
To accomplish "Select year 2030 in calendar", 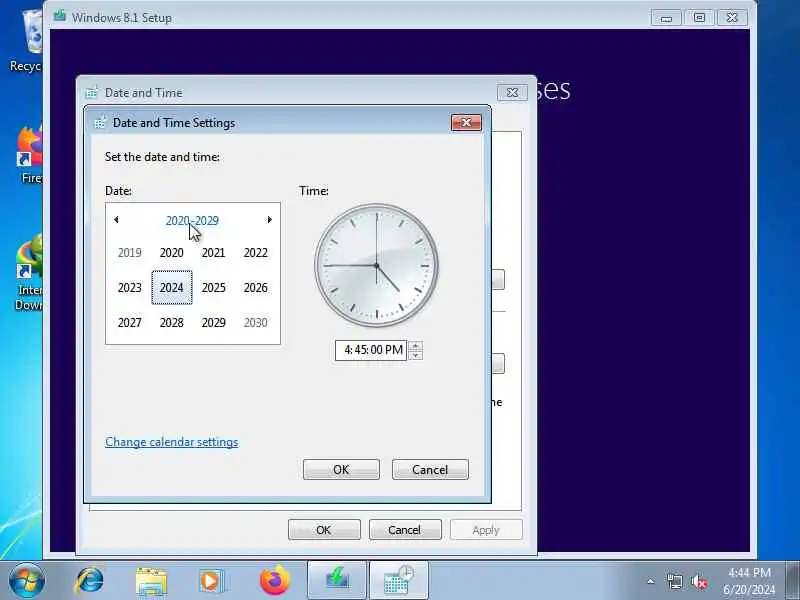I will (x=256, y=322).
